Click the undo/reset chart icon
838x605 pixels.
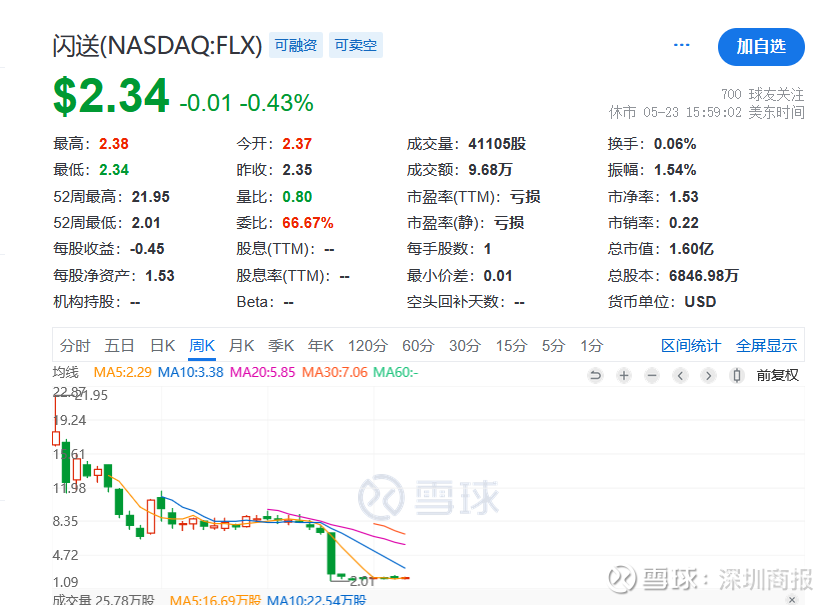pos(595,376)
